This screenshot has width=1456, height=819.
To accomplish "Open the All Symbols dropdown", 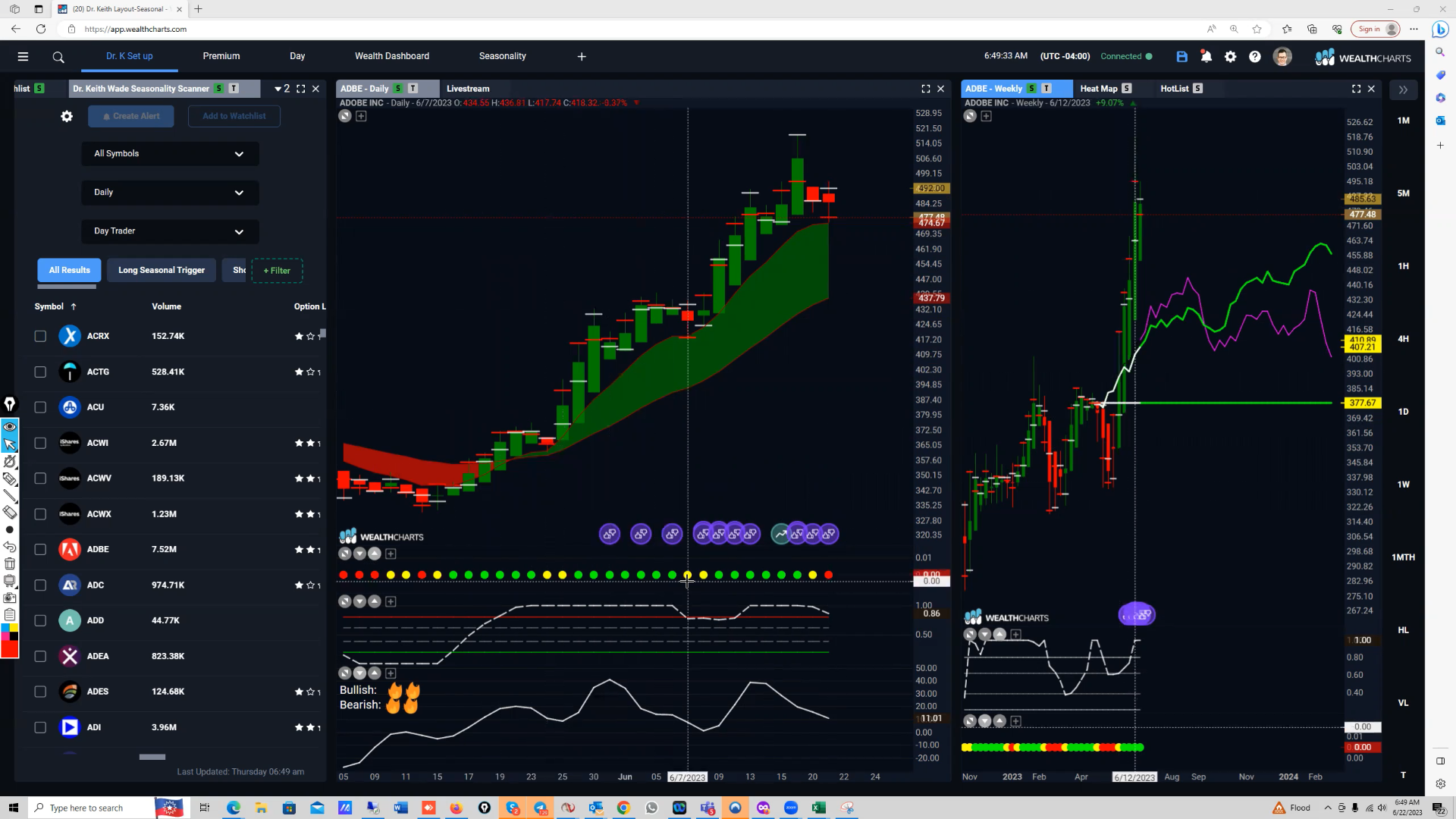I will [x=170, y=153].
